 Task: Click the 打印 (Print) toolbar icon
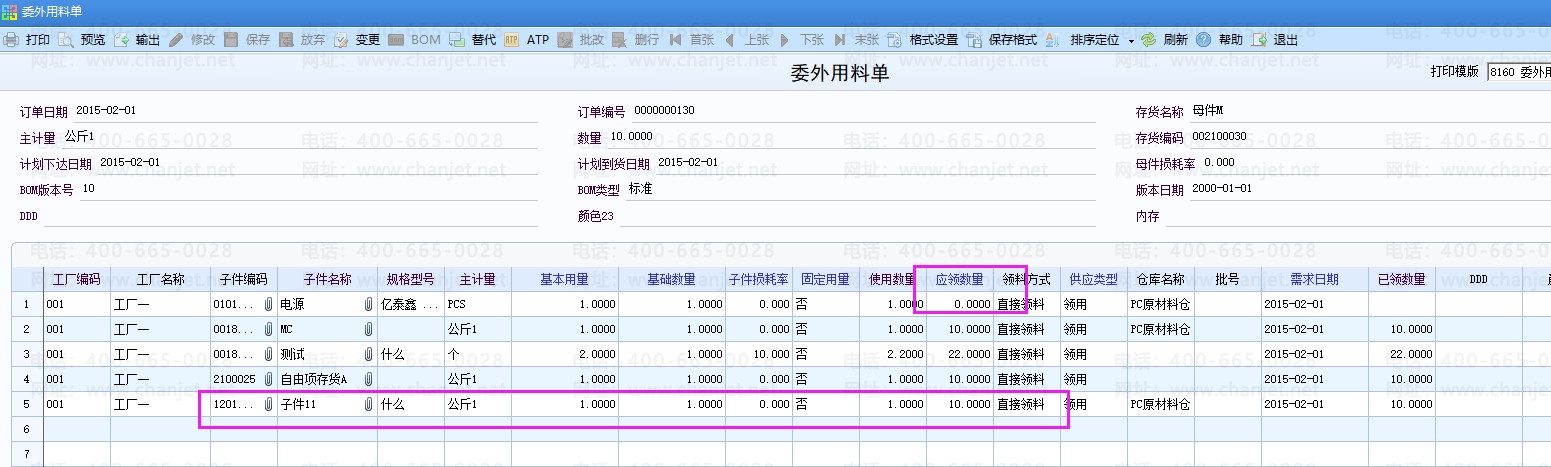(x=11, y=40)
